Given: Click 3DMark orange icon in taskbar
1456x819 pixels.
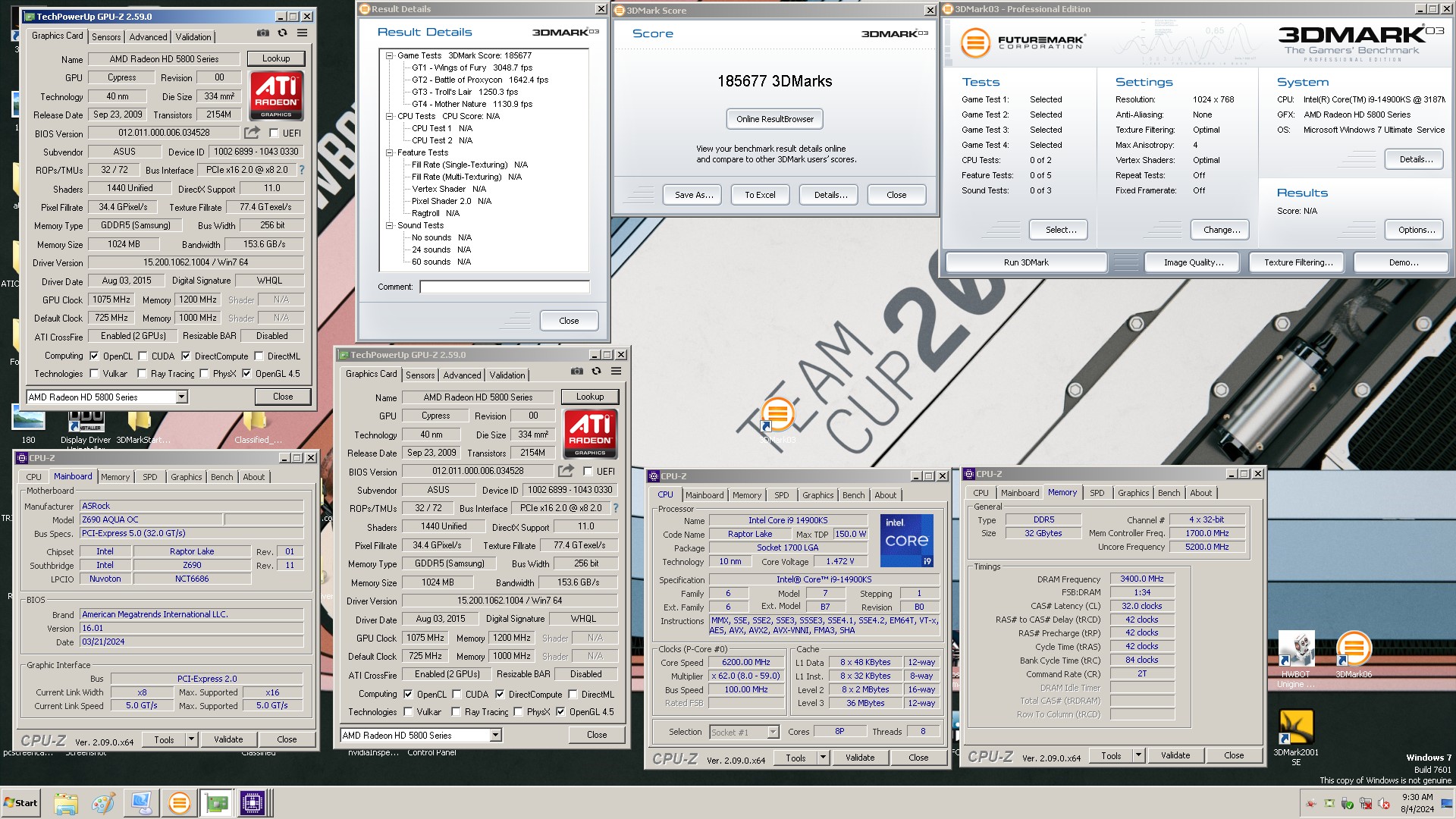Looking at the screenshot, I should coord(180,803).
